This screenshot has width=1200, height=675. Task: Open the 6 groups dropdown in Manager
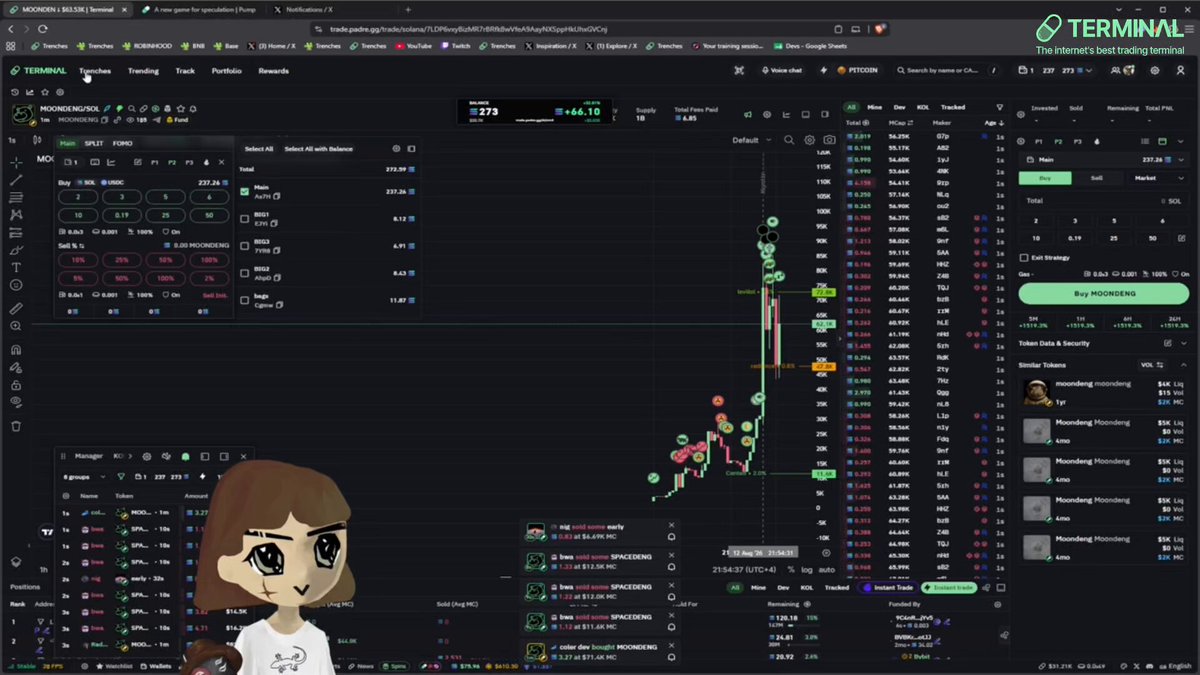click(87, 477)
